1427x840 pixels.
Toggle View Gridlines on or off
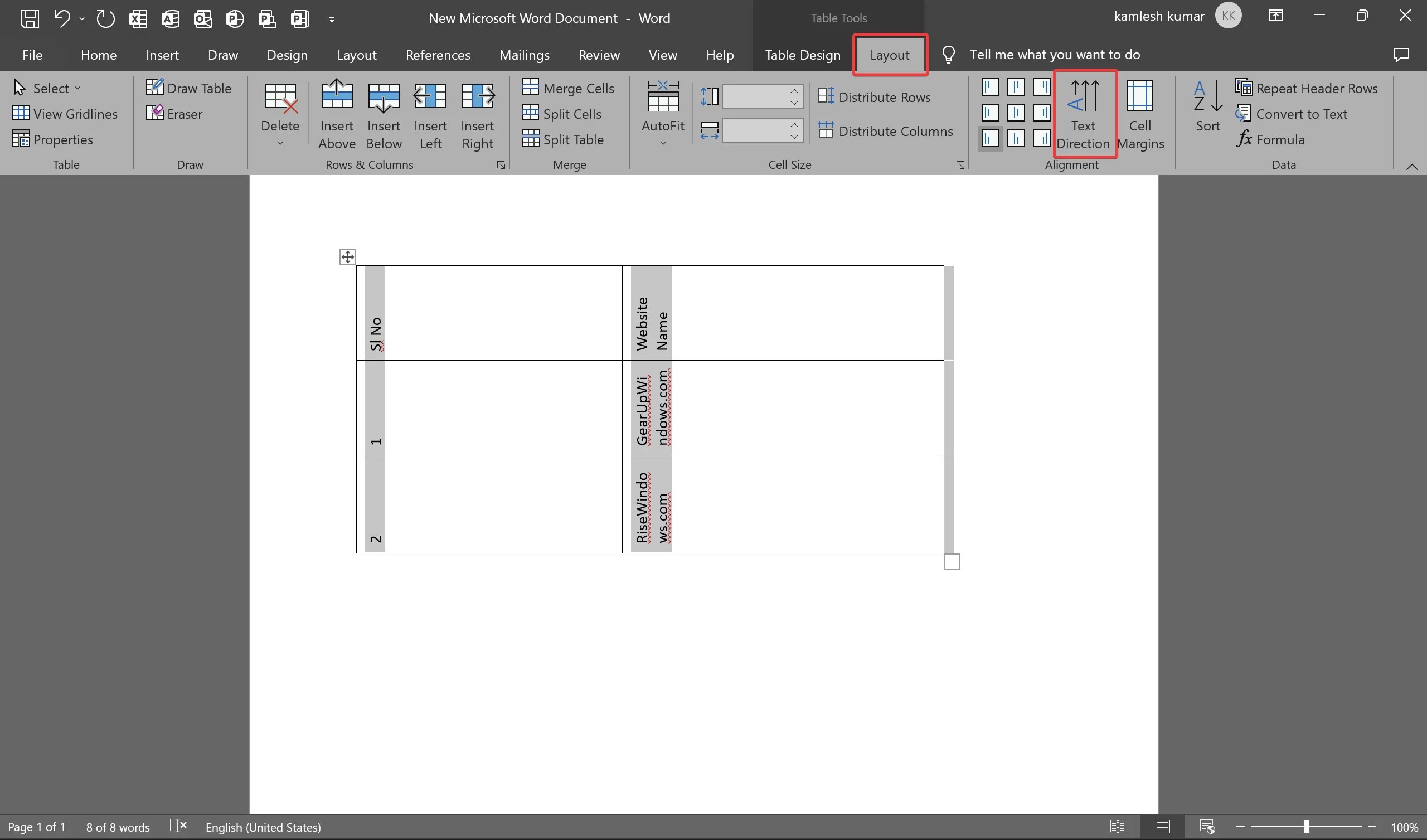66,113
